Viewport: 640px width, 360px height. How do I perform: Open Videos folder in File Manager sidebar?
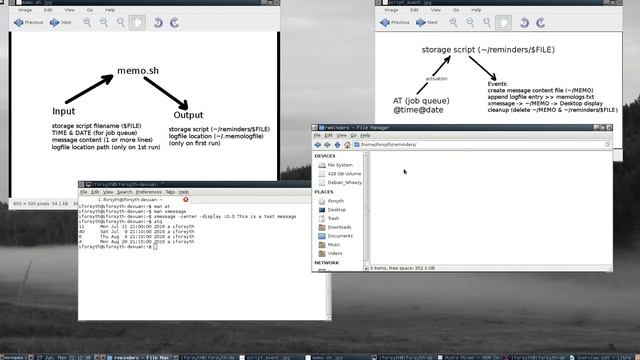coord(330,253)
